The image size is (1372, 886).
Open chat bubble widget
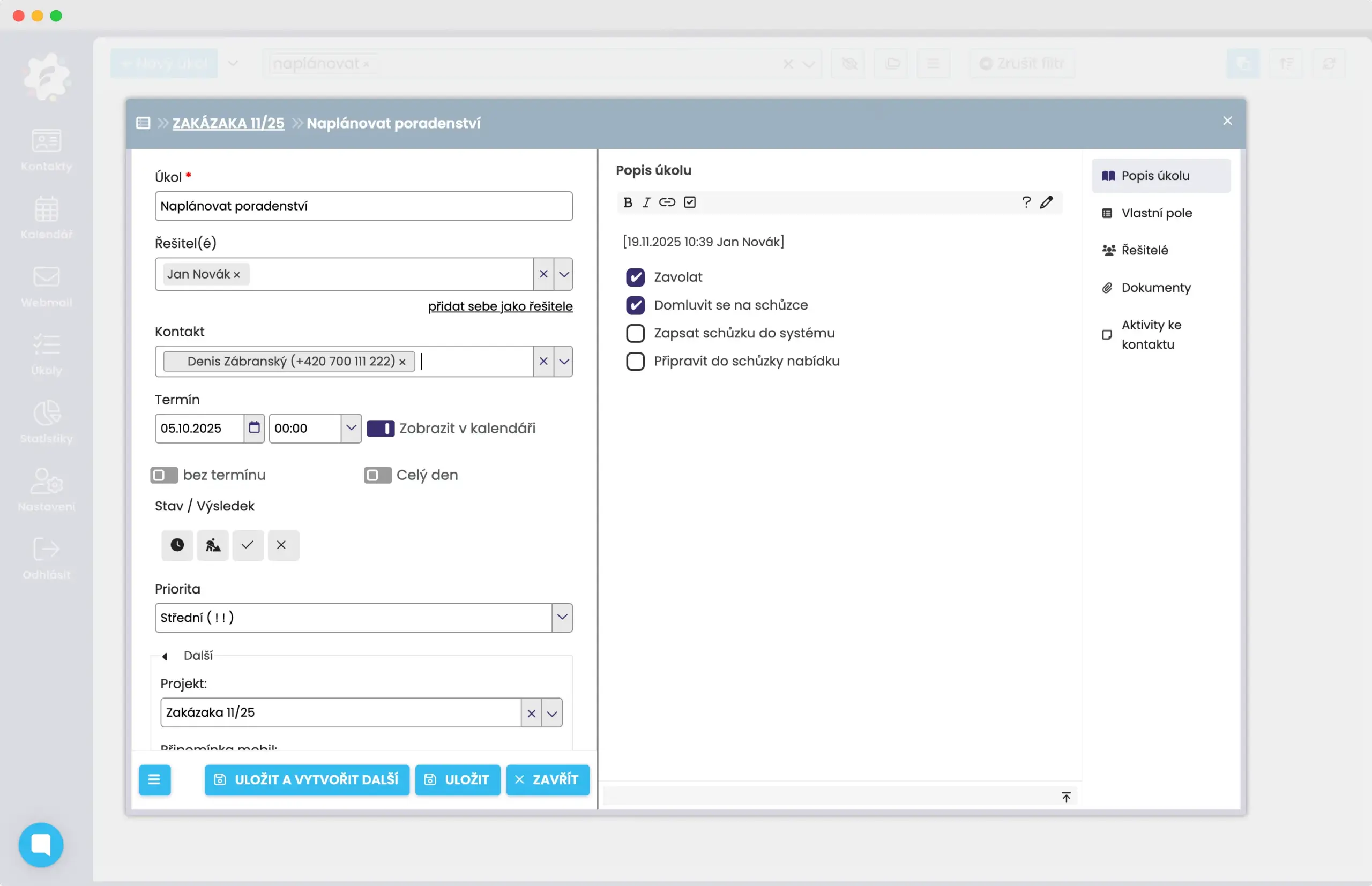click(41, 844)
